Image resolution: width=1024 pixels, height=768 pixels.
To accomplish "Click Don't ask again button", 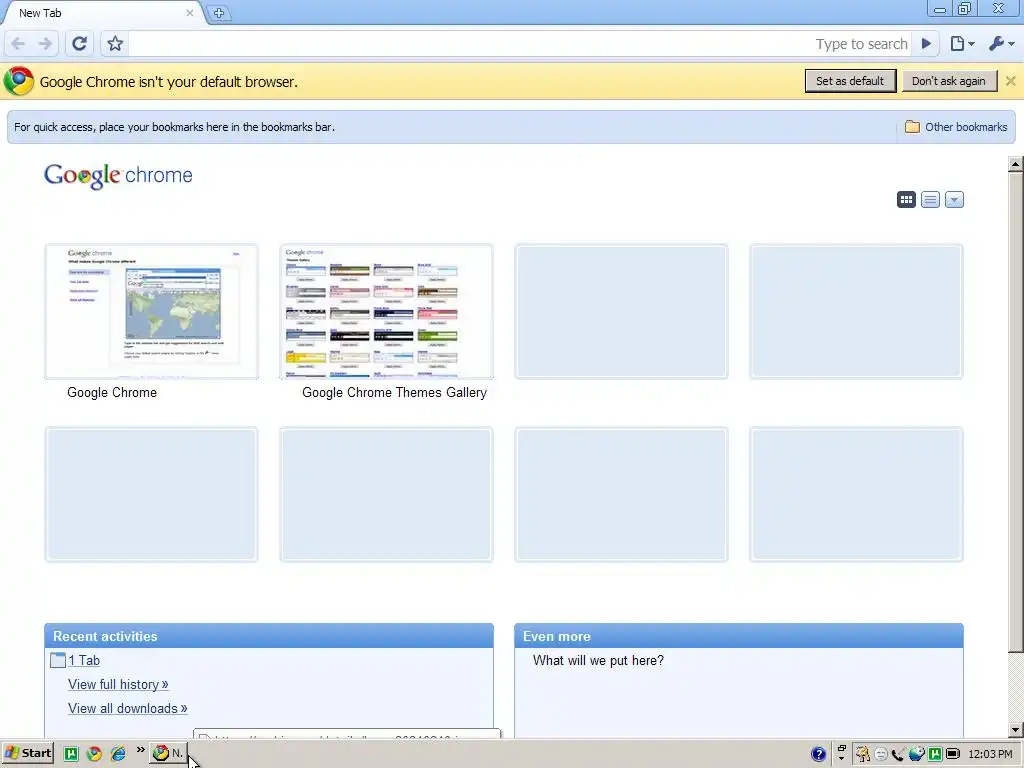I will pos(949,81).
